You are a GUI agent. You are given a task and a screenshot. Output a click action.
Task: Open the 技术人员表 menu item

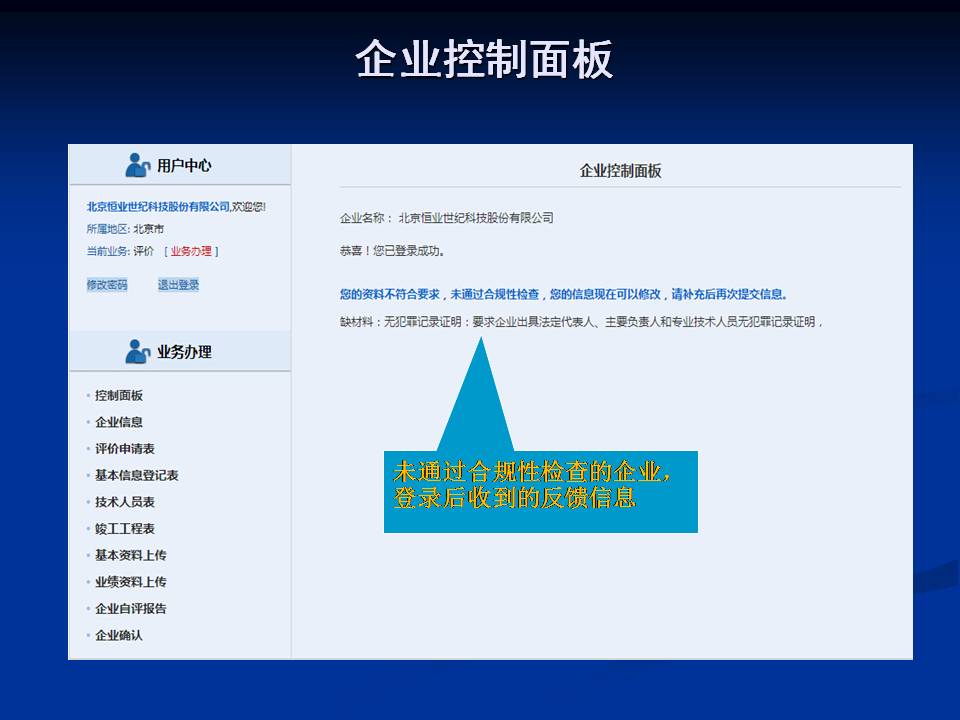click(x=125, y=502)
